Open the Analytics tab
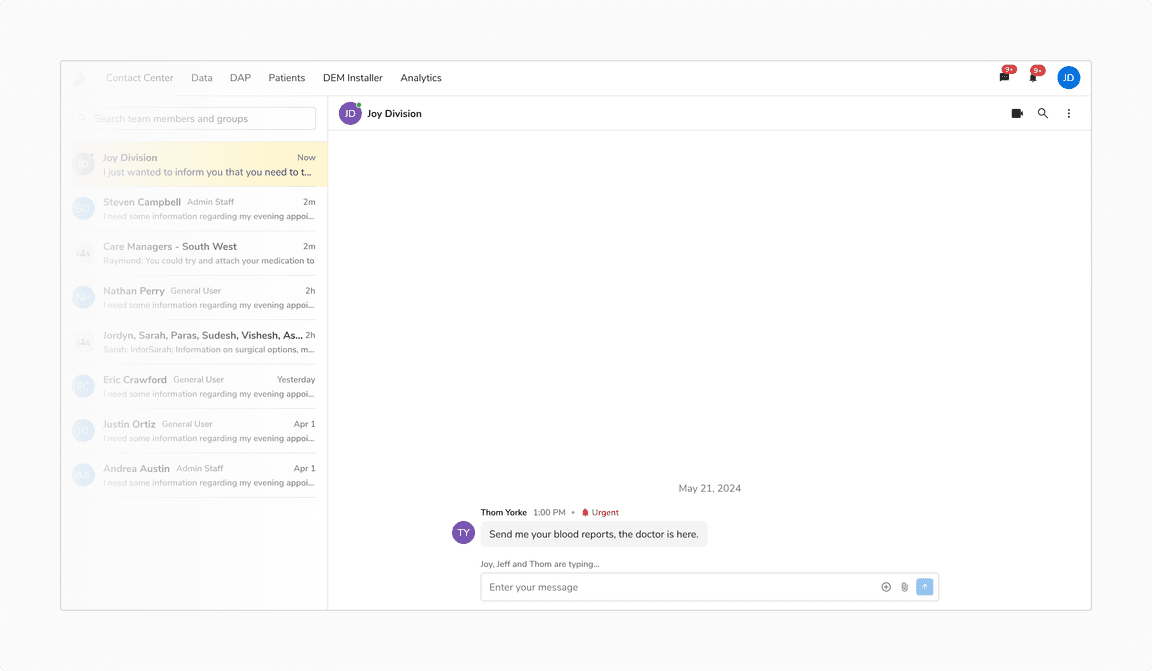The image size is (1152, 671). pos(420,78)
